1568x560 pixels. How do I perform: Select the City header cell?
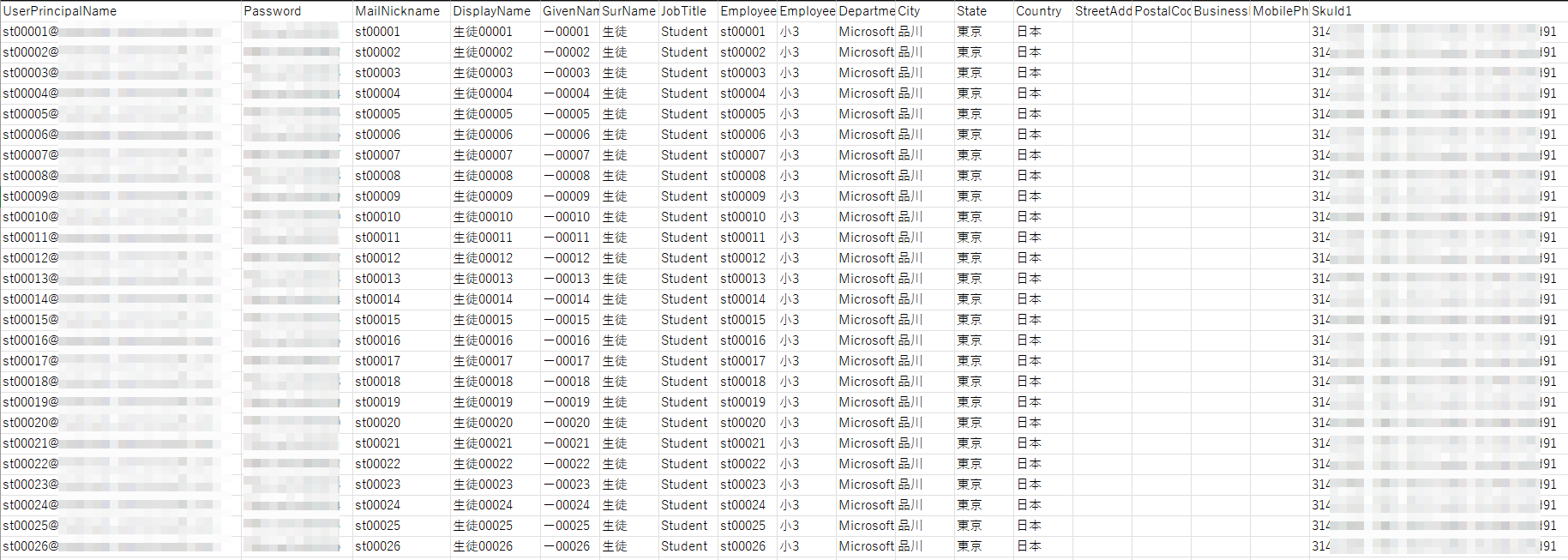click(x=925, y=11)
